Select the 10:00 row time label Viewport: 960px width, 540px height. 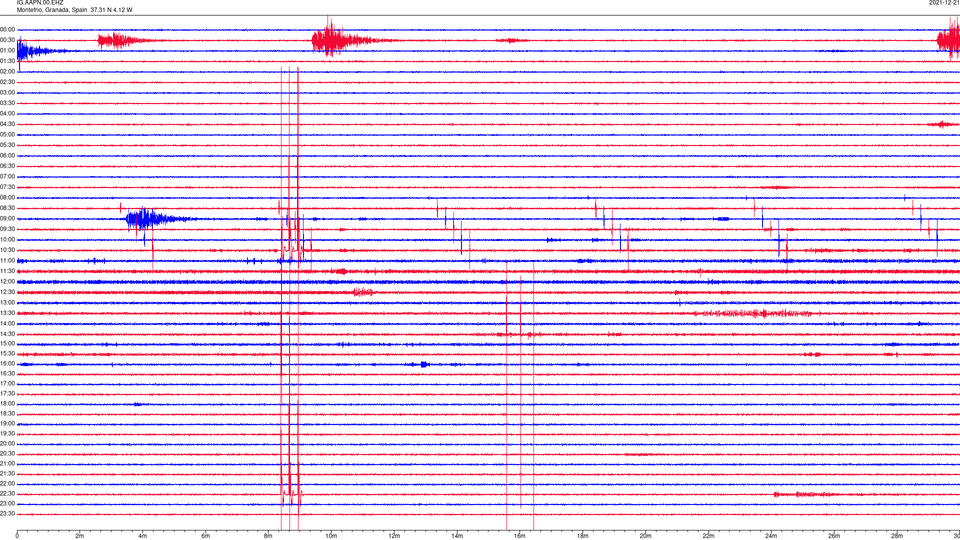pos(7,239)
